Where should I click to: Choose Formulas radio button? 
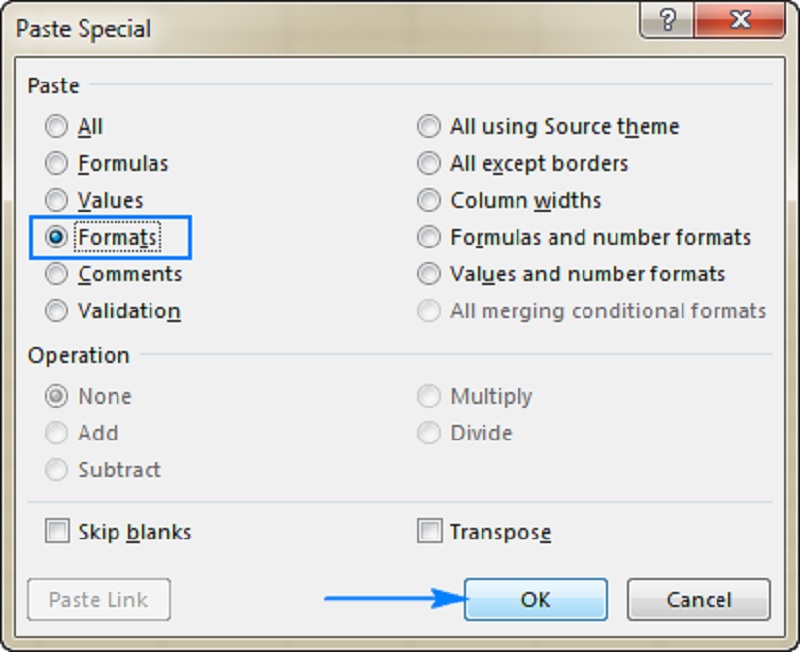57,164
